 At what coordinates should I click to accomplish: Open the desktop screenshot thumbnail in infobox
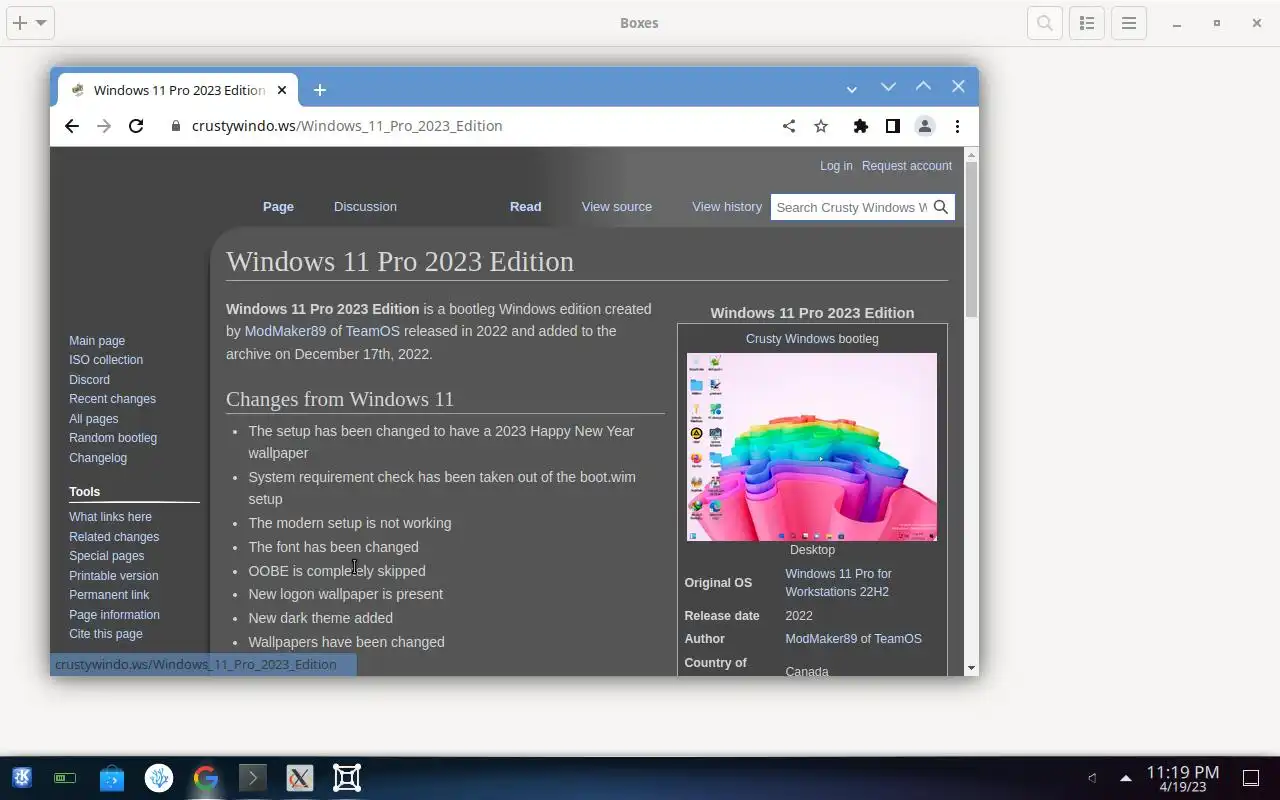812,447
